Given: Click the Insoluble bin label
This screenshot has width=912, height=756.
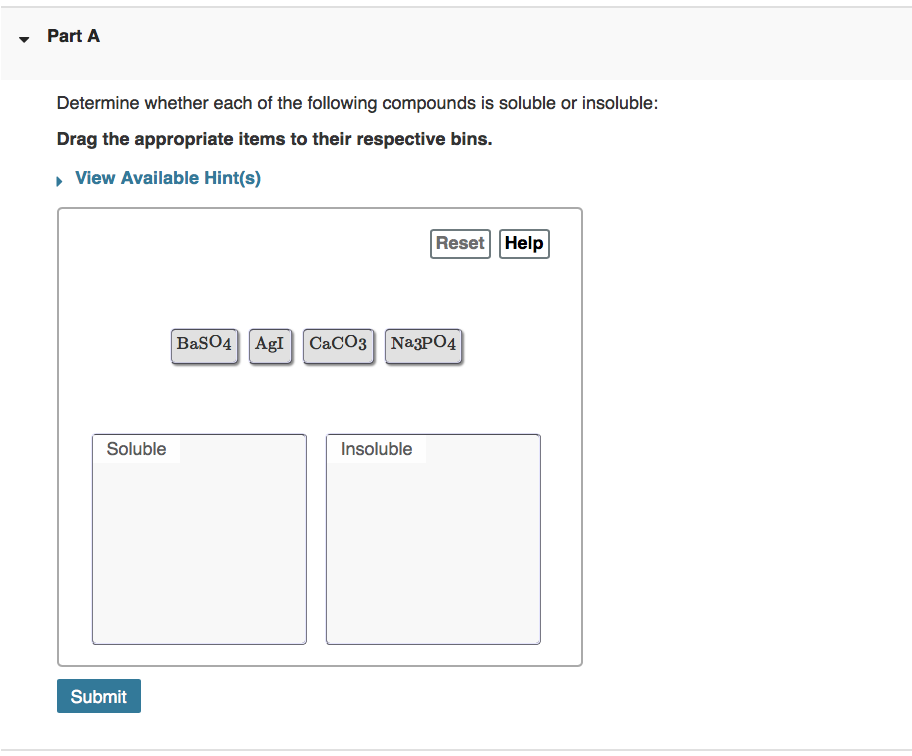Looking at the screenshot, I should tap(377, 449).
